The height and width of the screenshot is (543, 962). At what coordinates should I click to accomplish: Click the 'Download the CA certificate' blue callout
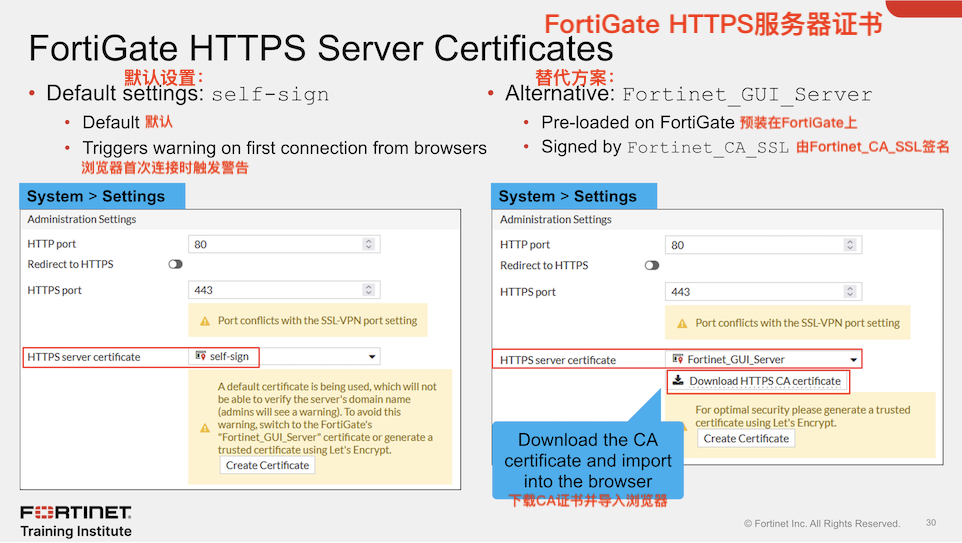(x=588, y=460)
